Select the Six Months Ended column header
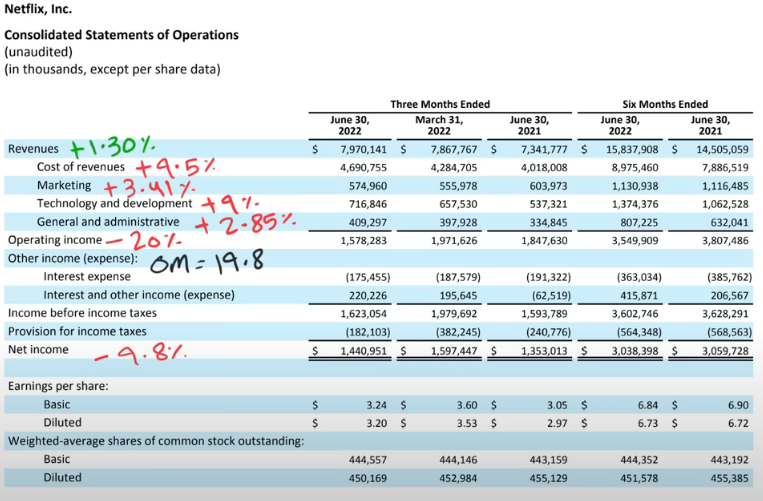This screenshot has width=763, height=501. (665, 104)
